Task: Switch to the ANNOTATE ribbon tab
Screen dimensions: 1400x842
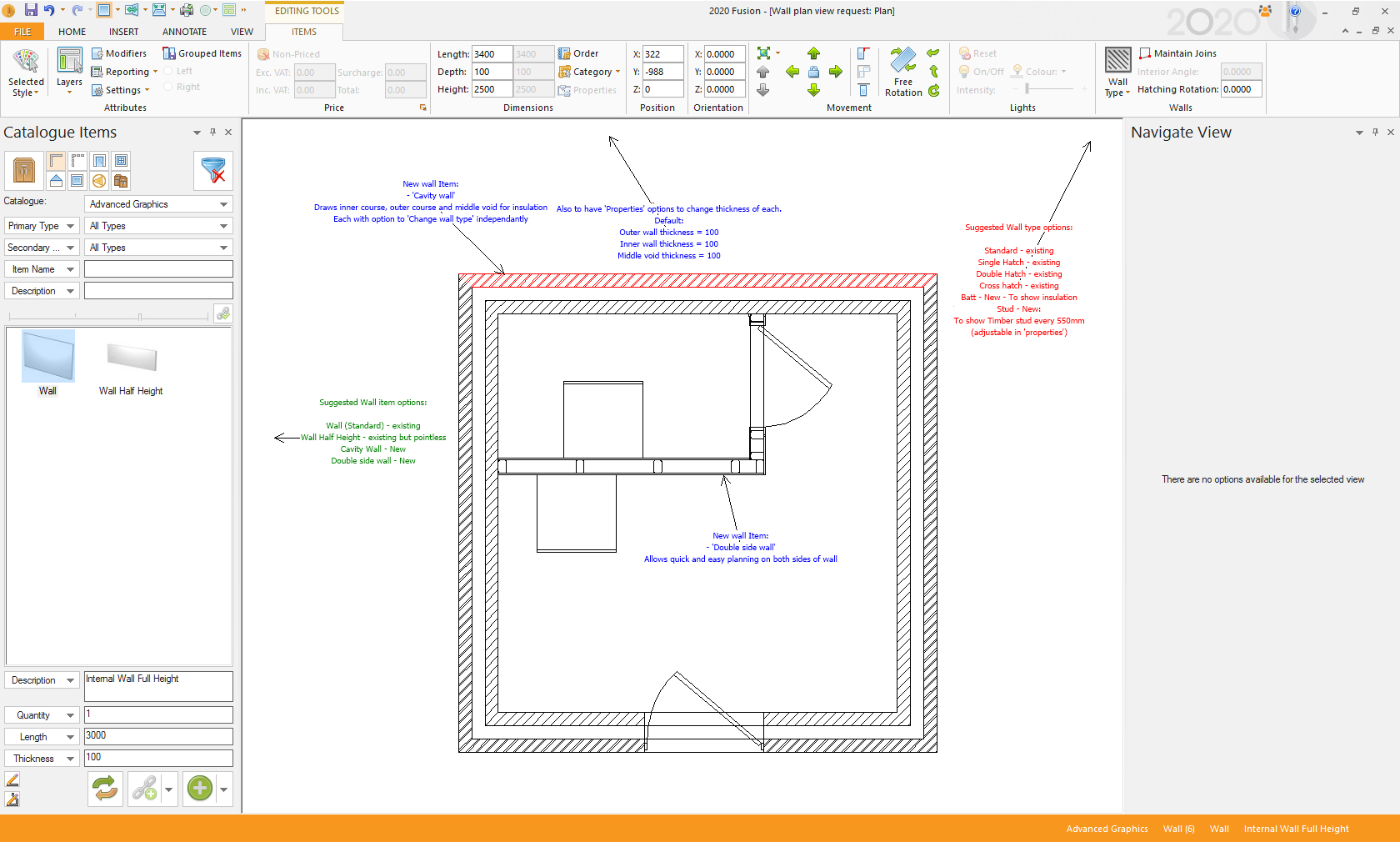Action: (x=184, y=32)
